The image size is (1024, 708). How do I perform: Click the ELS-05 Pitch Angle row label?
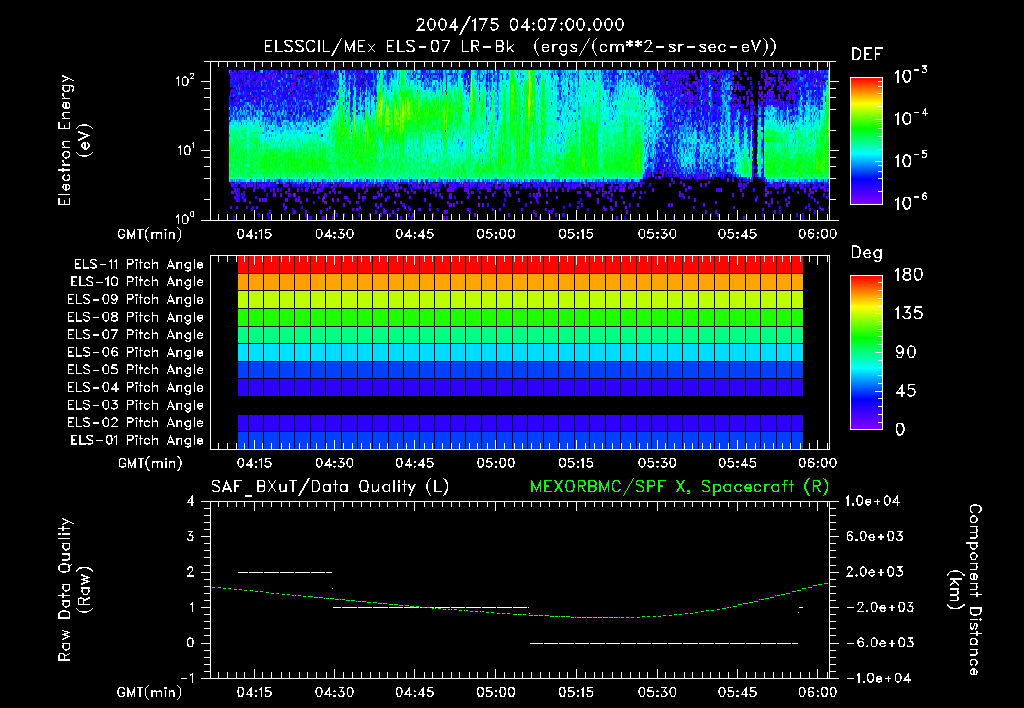point(135,370)
